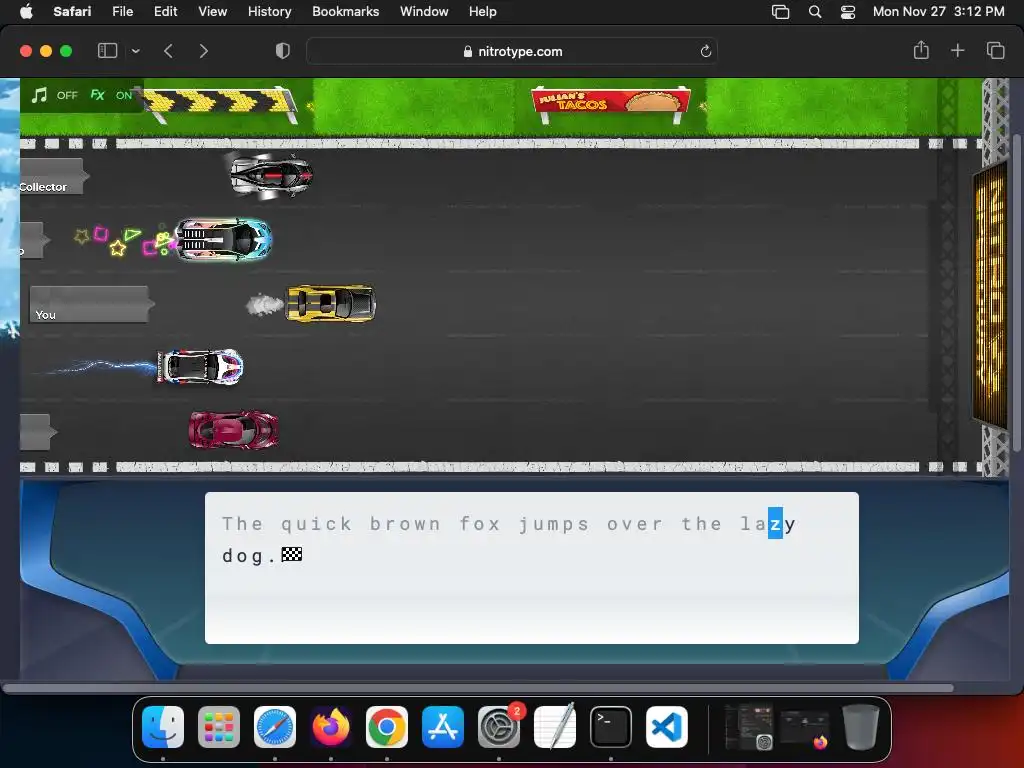Click the Julian's Tacos billboard

coord(611,102)
